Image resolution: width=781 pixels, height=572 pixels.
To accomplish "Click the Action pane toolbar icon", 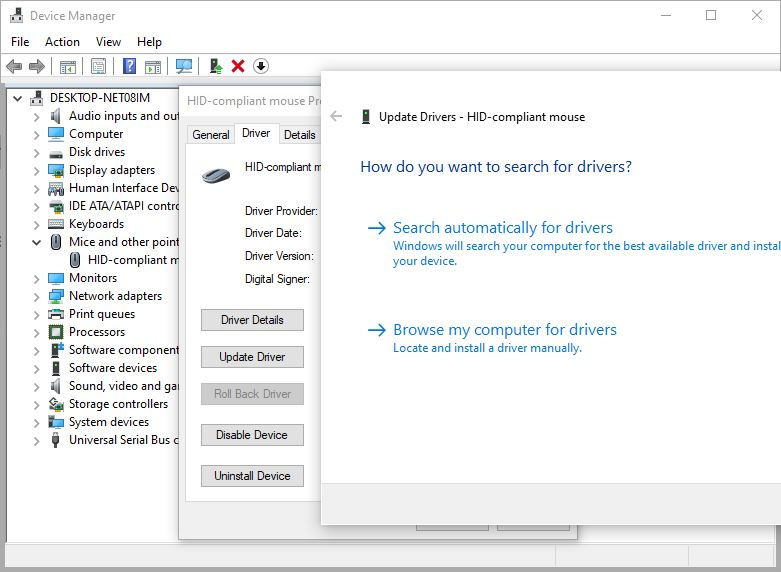I will tap(153, 66).
